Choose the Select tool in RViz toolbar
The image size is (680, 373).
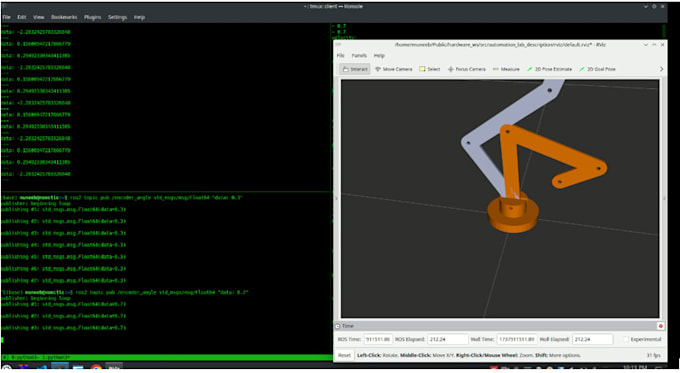429,69
